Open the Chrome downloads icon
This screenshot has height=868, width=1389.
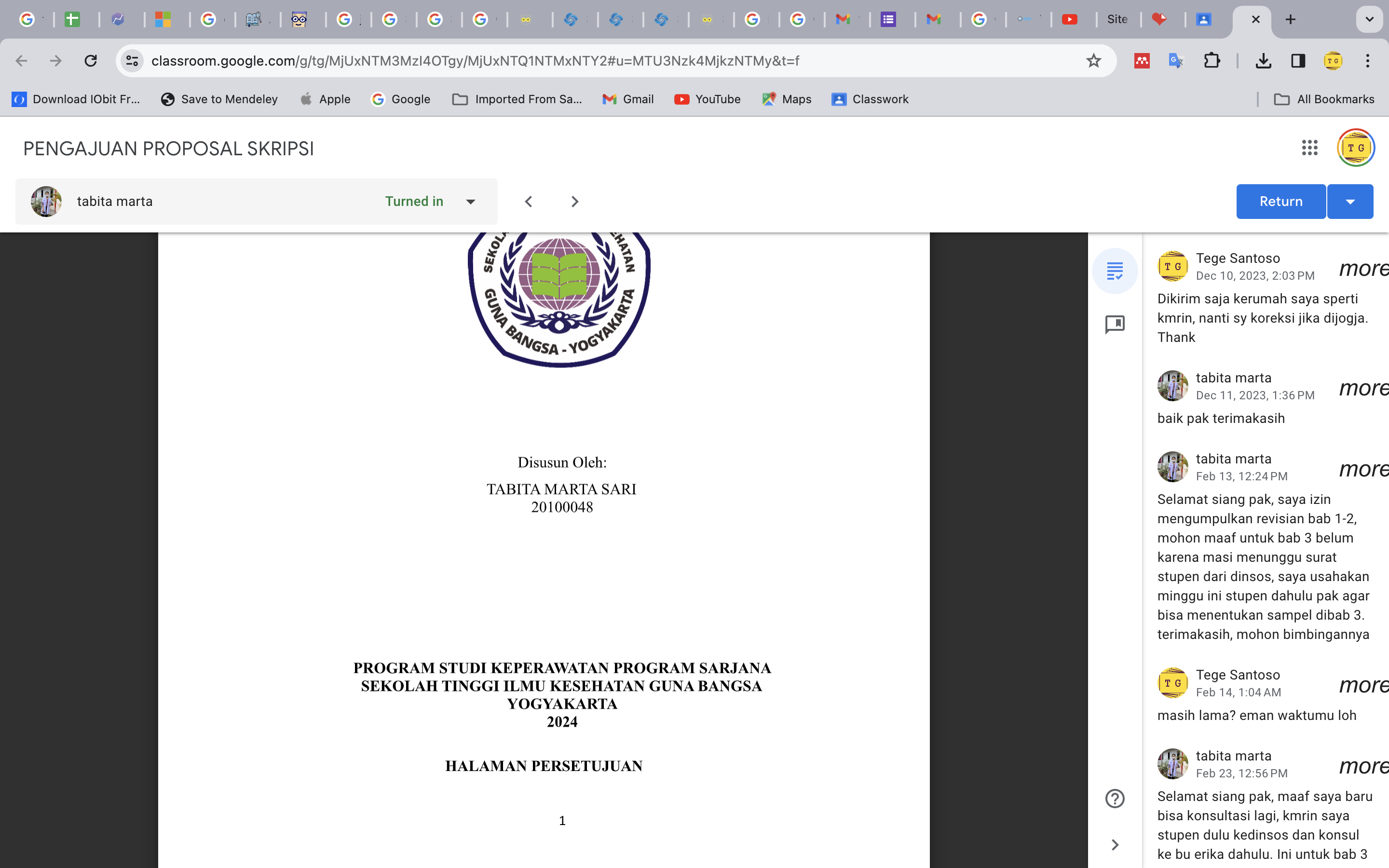[x=1263, y=61]
